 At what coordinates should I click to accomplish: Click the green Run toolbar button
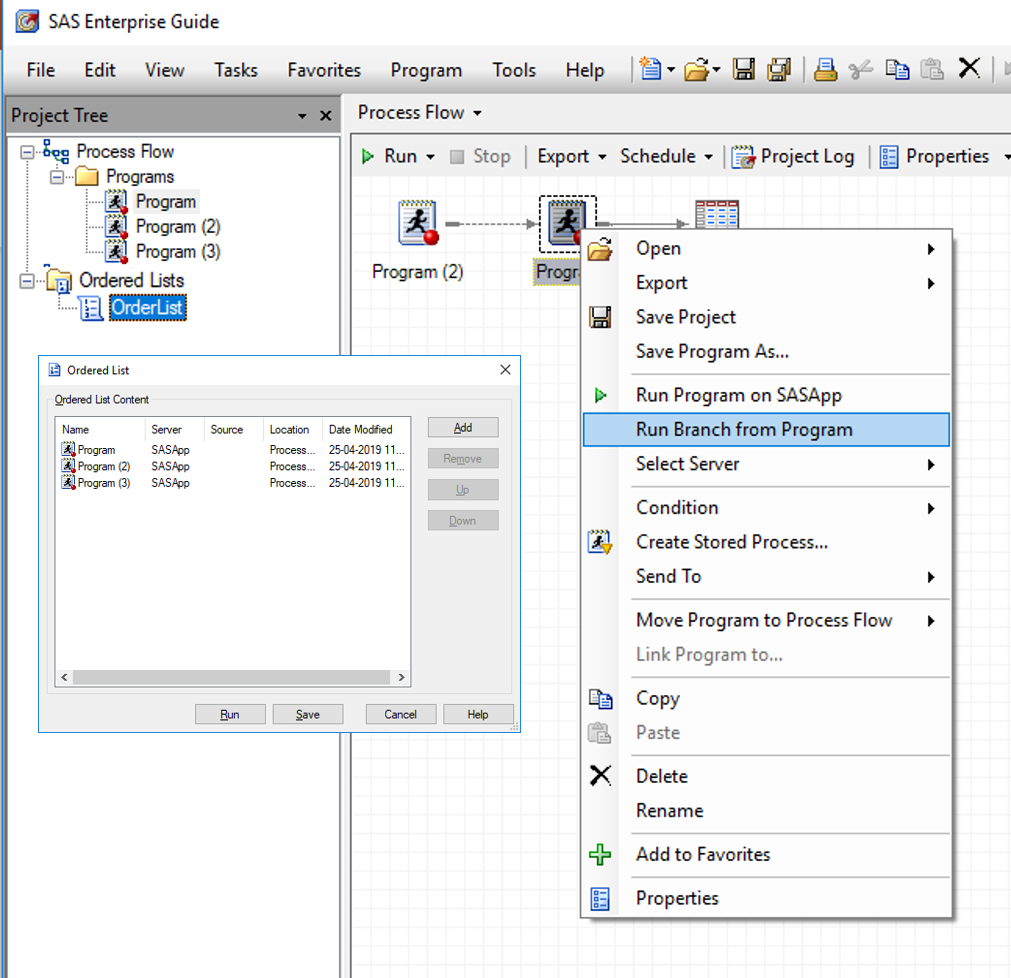pyautogui.click(x=389, y=156)
